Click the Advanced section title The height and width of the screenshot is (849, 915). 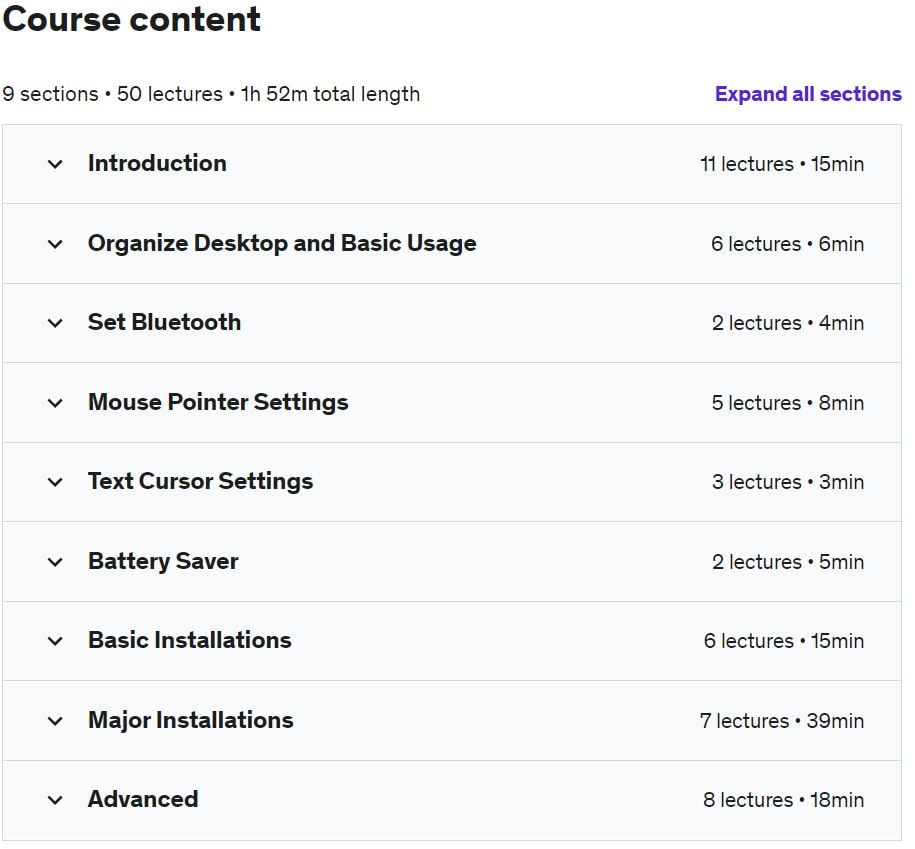click(x=143, y=799)
